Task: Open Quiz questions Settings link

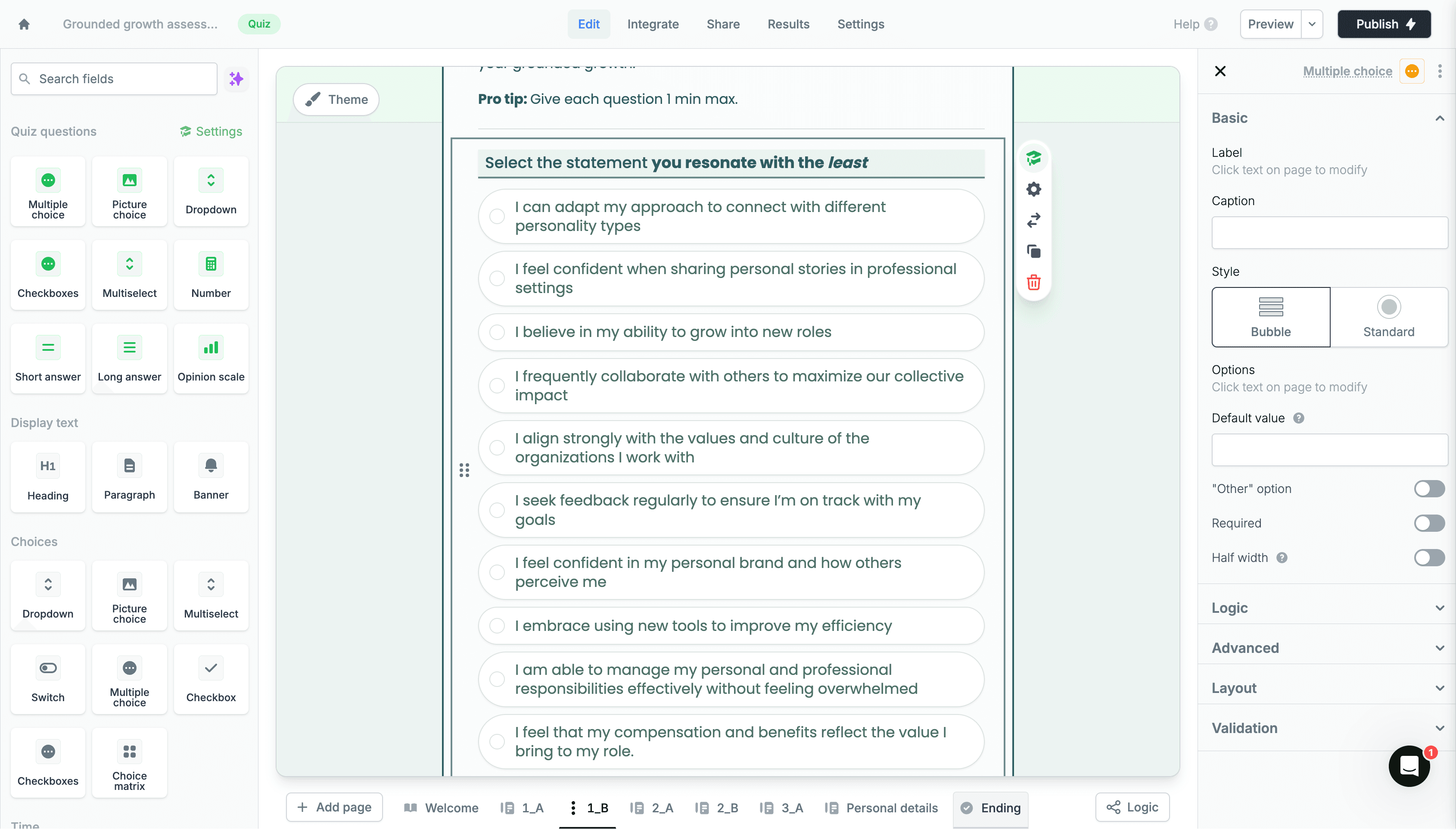Action: [x=211, y=131]
